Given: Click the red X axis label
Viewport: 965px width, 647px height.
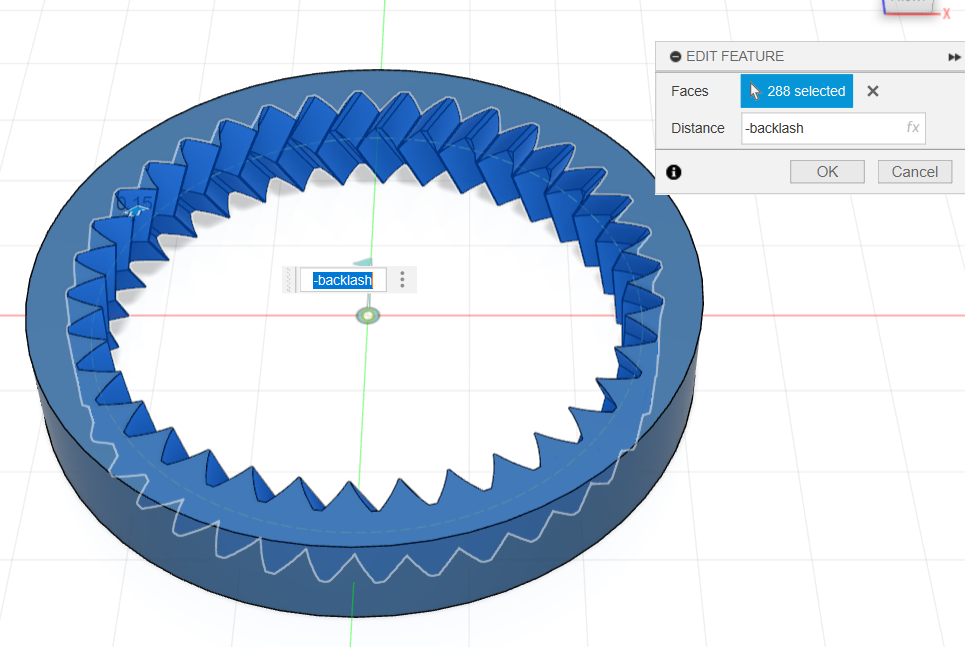Looking at the screenshot, I should point(946,15).
